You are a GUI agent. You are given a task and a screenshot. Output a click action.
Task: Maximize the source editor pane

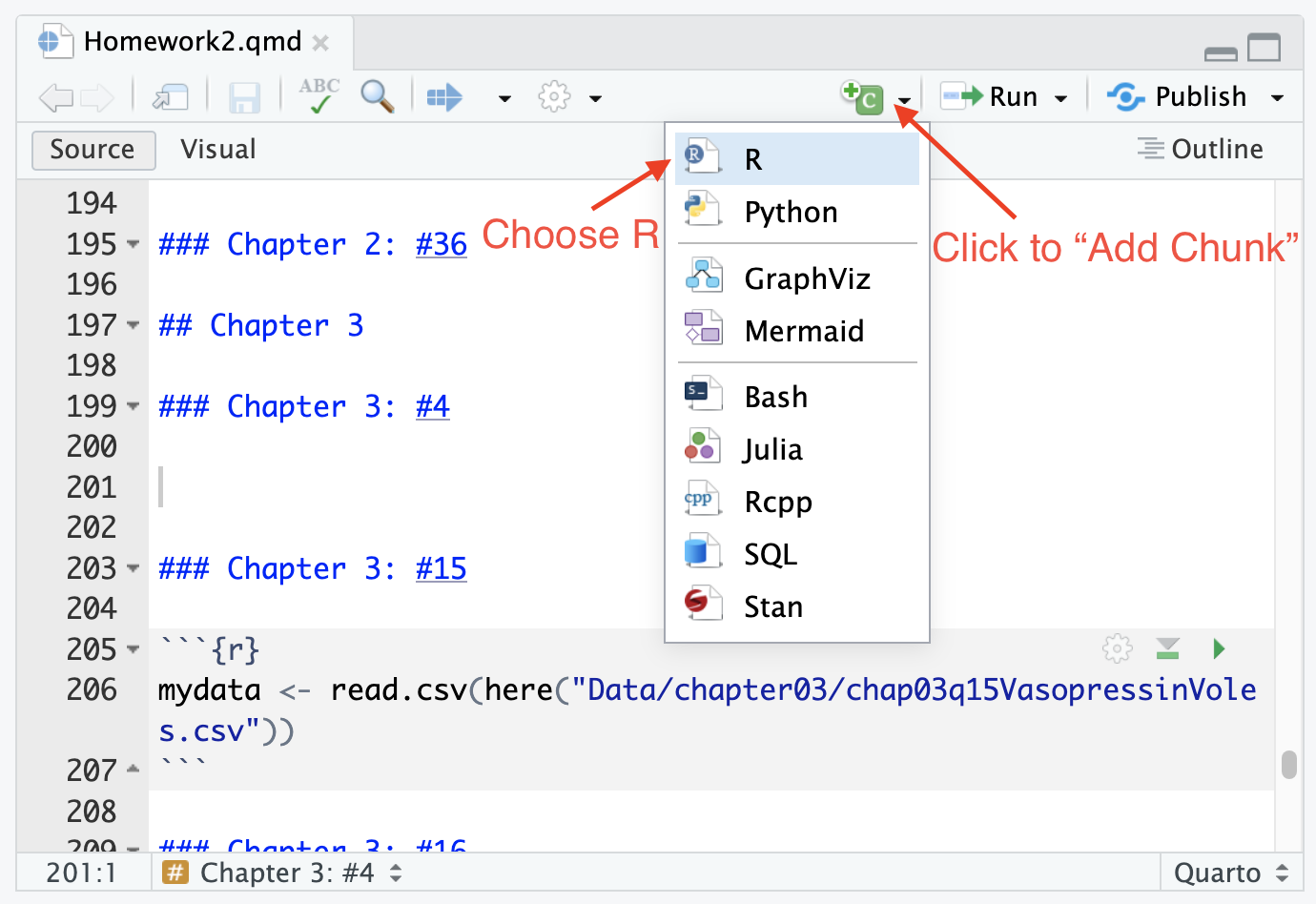[1265, 47]
